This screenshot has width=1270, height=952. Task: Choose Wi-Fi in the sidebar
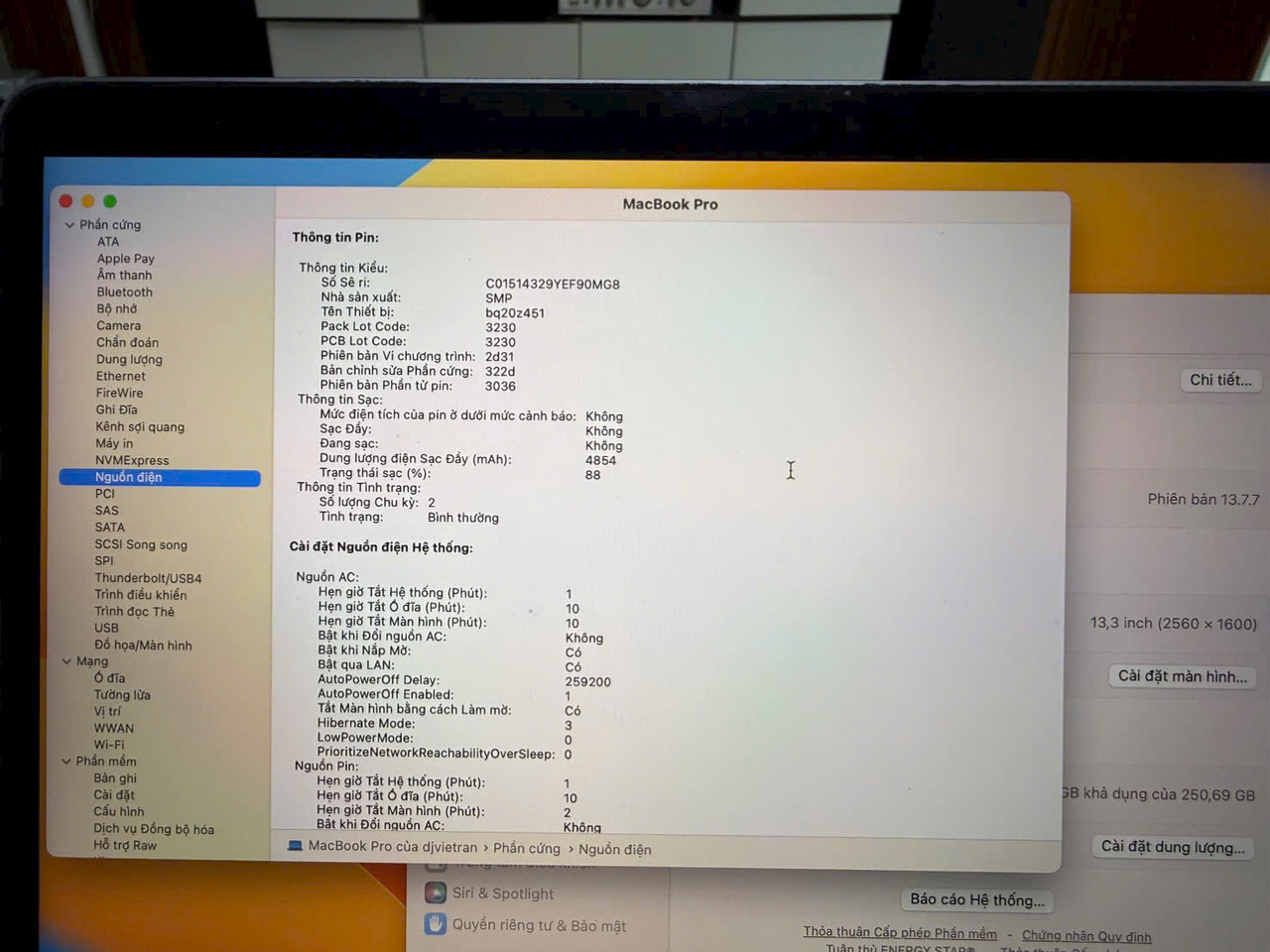pyautogui.click(x=109, y=745)
